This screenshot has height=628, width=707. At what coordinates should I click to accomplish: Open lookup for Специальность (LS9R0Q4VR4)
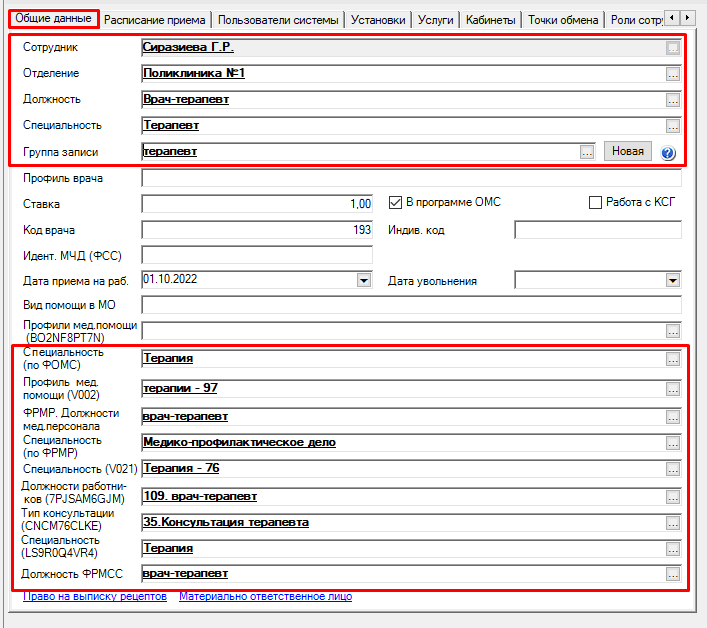click(x=673, y=550)
